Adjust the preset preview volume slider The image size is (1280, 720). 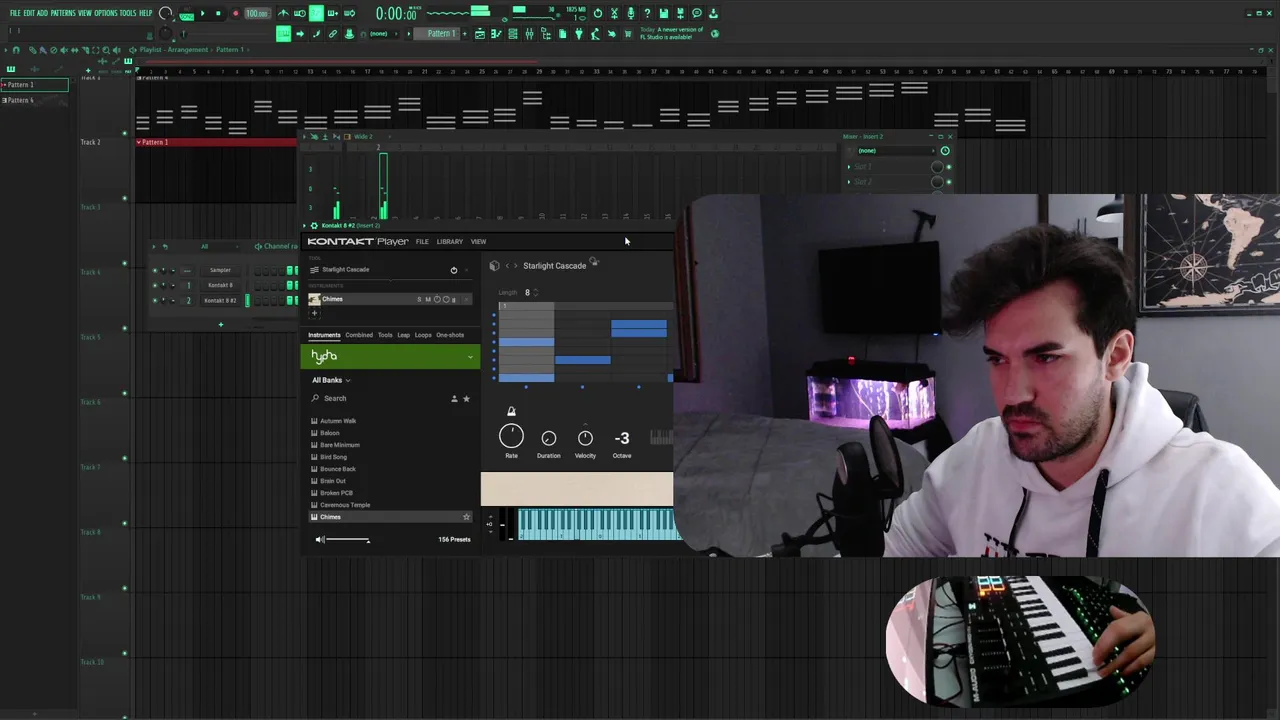pyautogui.click(x=348, y=540)
